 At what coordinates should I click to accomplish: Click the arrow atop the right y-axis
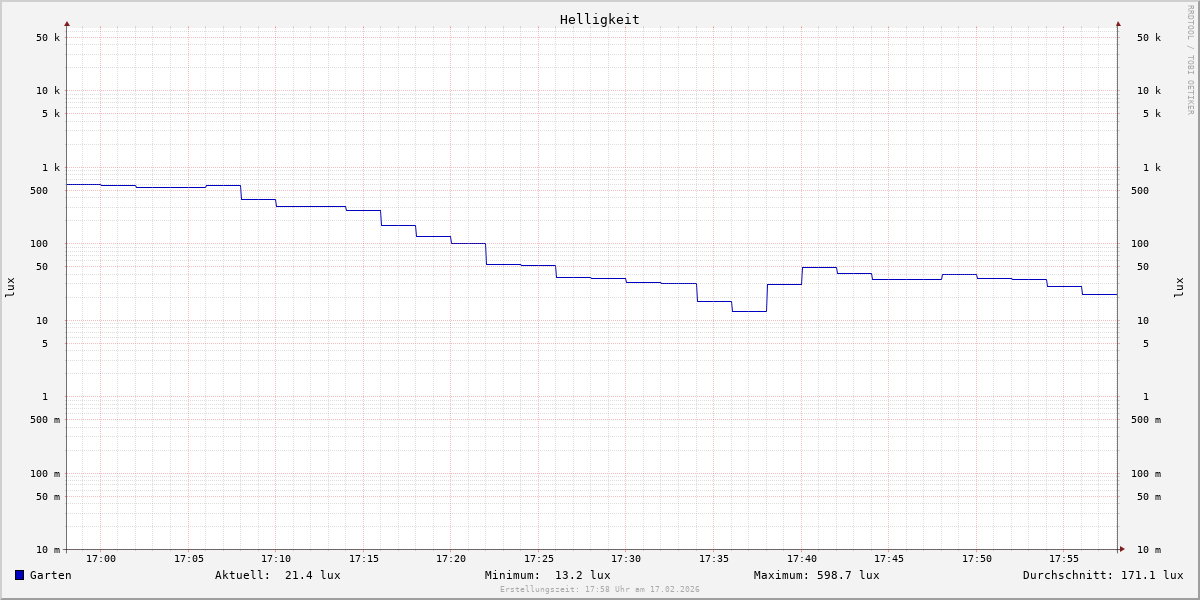click(1118, 23)
